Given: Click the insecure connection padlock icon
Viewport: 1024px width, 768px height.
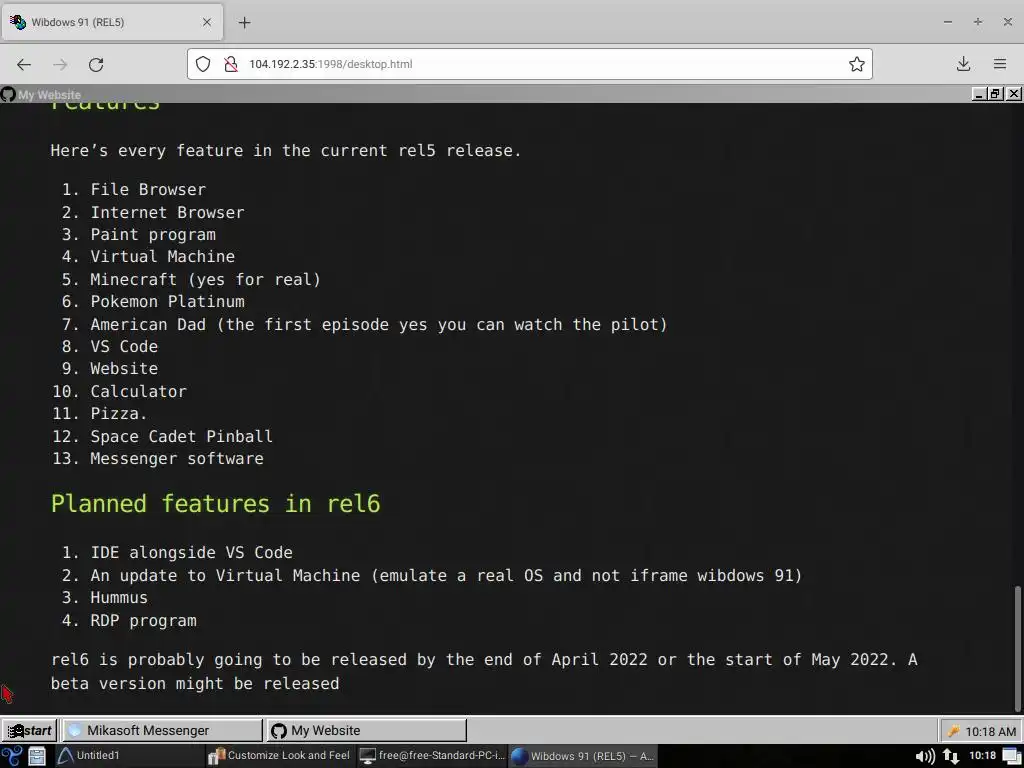Looking at the screenshot, I should 231,64.
